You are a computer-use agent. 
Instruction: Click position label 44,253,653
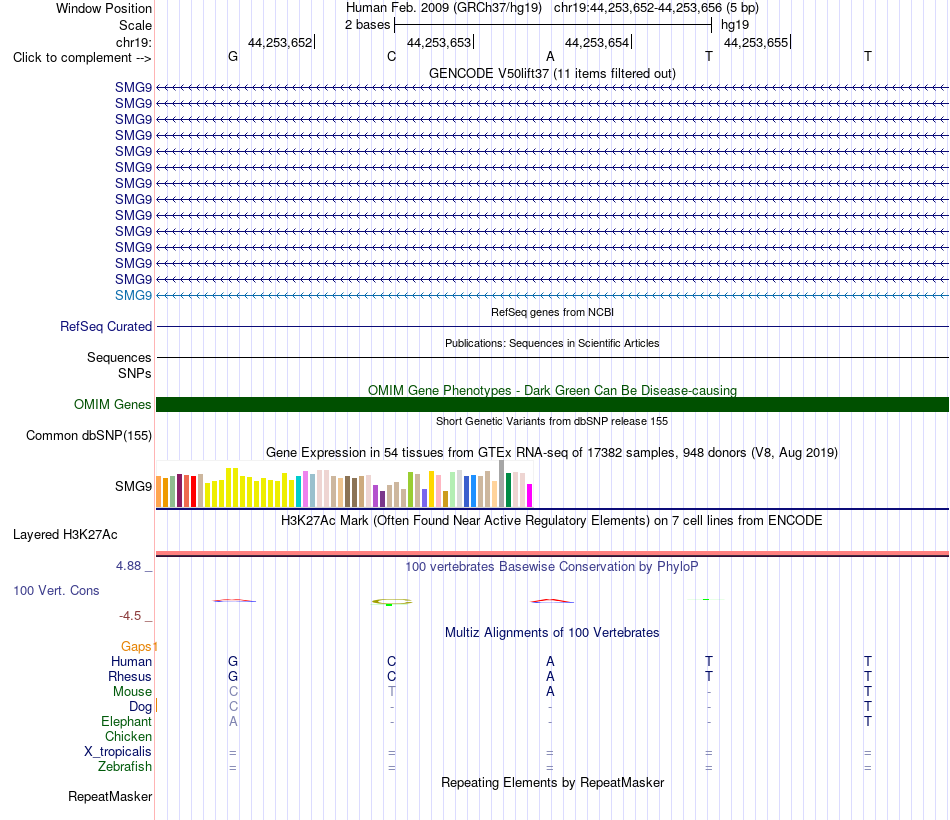click(x=439, y=42)
